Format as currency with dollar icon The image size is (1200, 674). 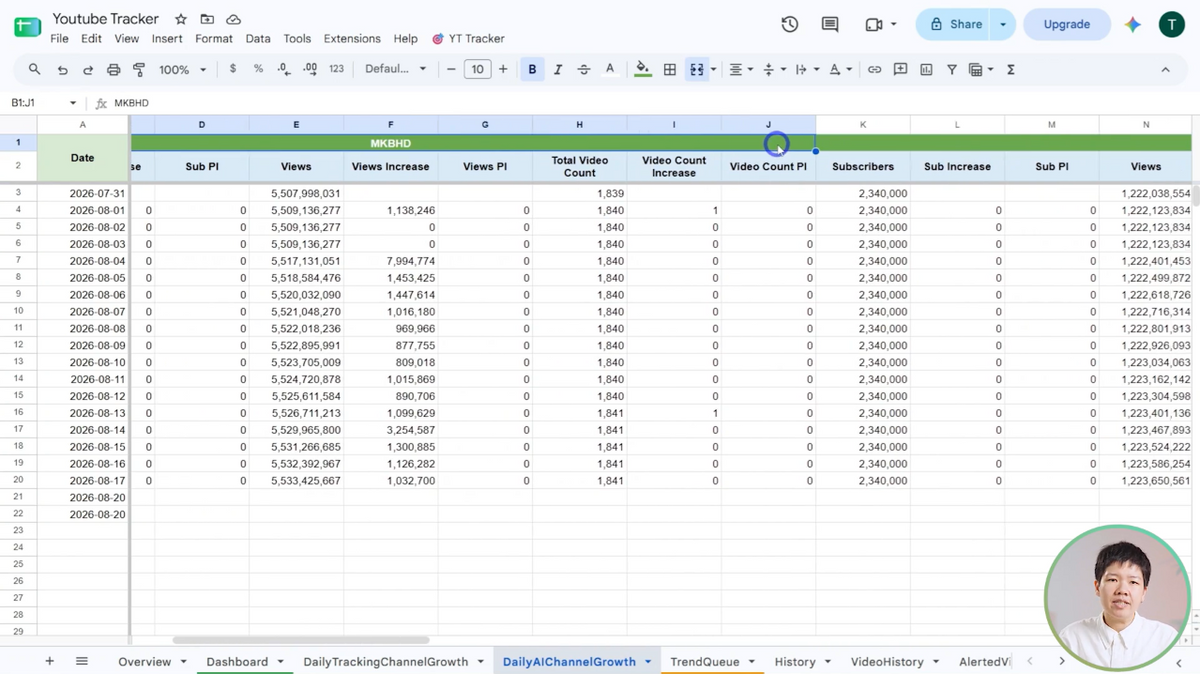(233, 69)
